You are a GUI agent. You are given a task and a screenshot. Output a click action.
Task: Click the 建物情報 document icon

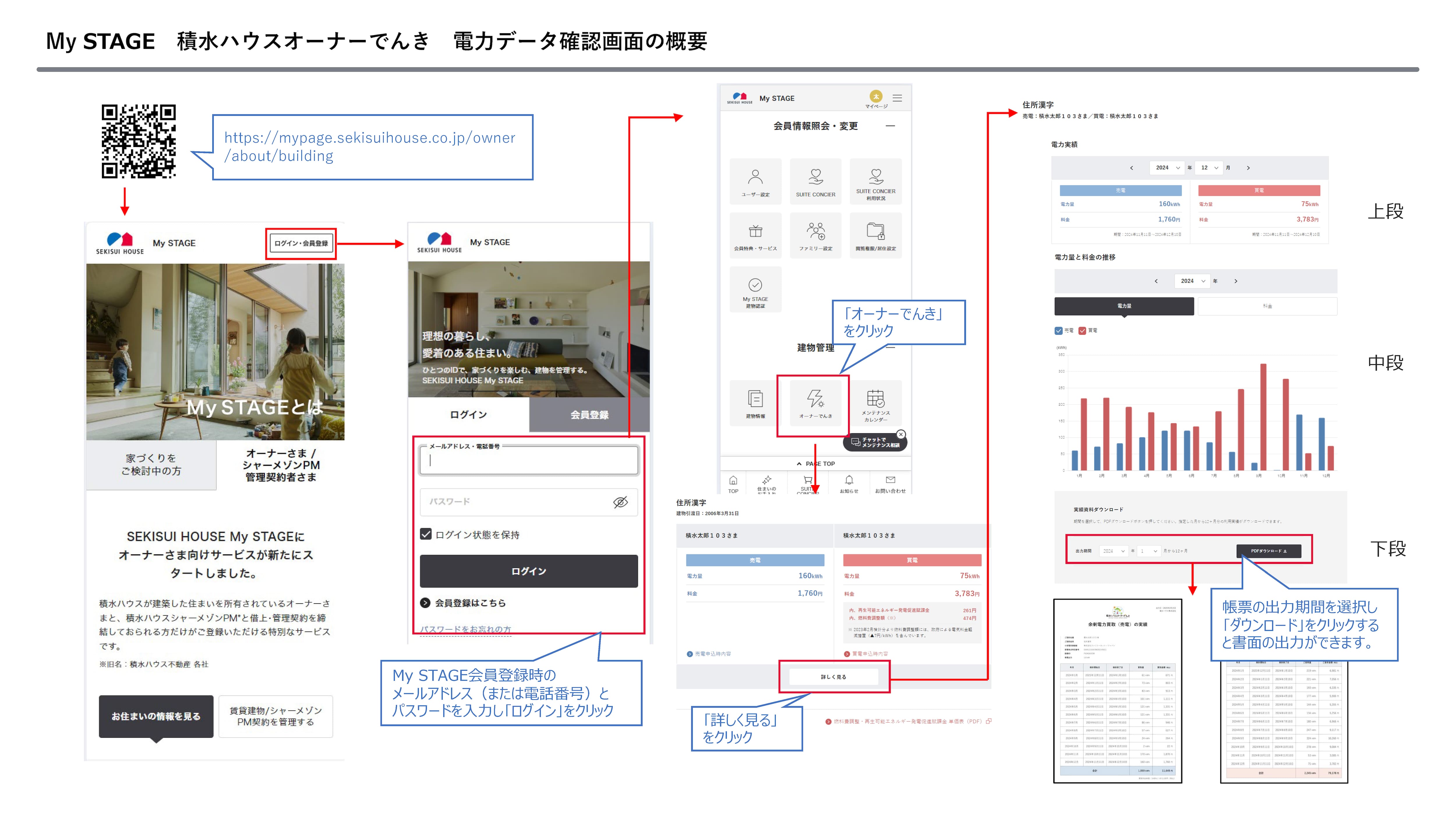point(755,399)
